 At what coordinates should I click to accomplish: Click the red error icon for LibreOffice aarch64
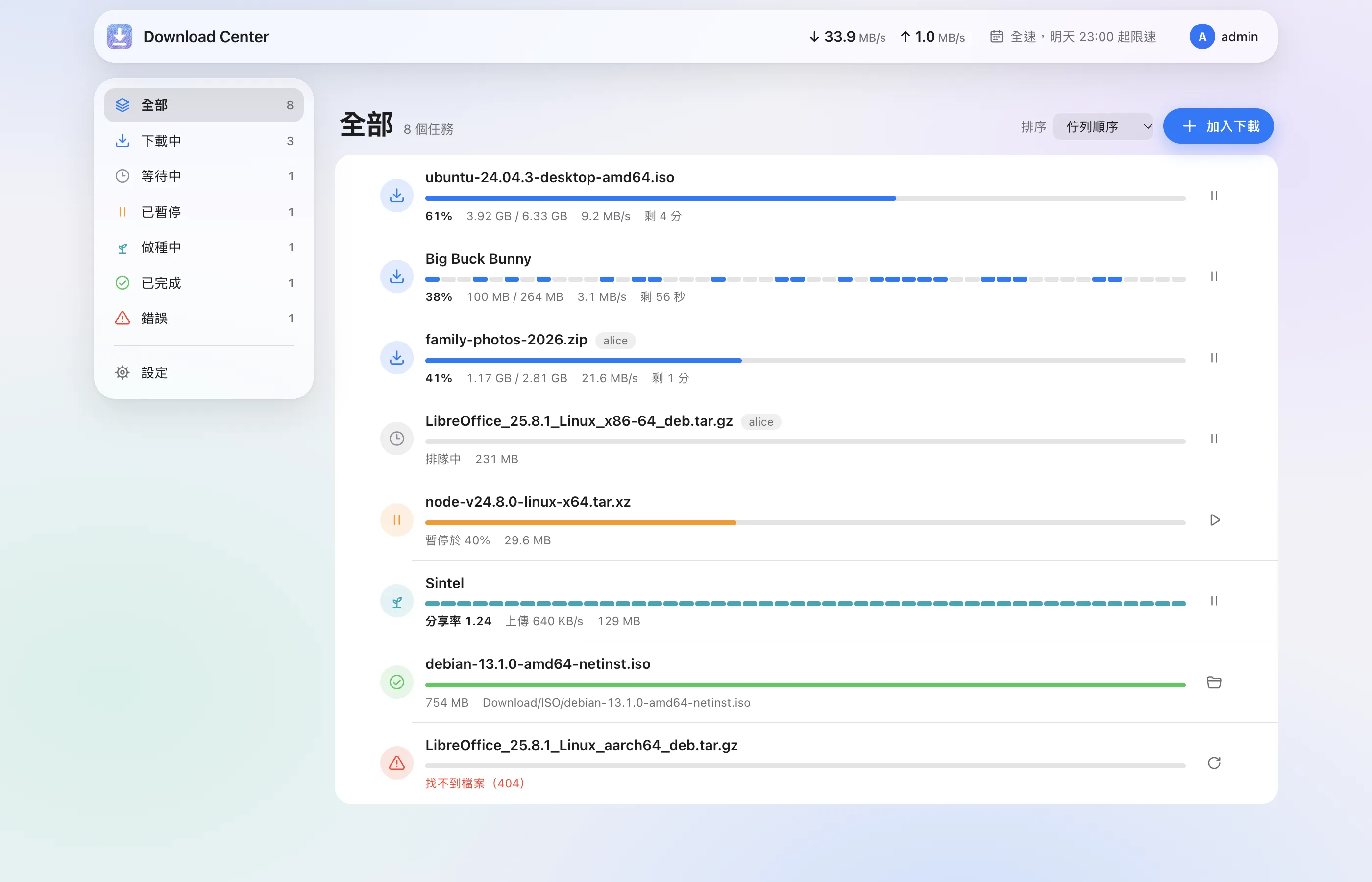(x=397, y=763)
